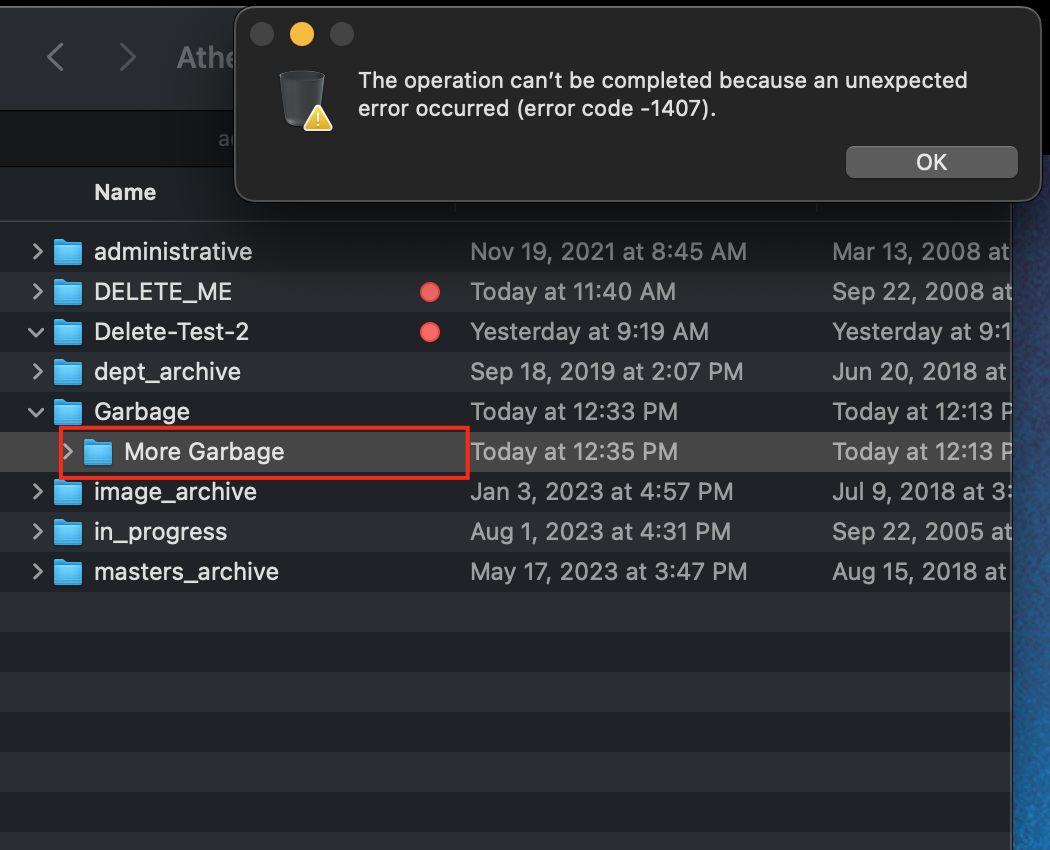Image resolution: width=1050 pixels, height=850 pixels.
Task: Select the Delete-Test-2 folder icon
Action: (68, 332)
